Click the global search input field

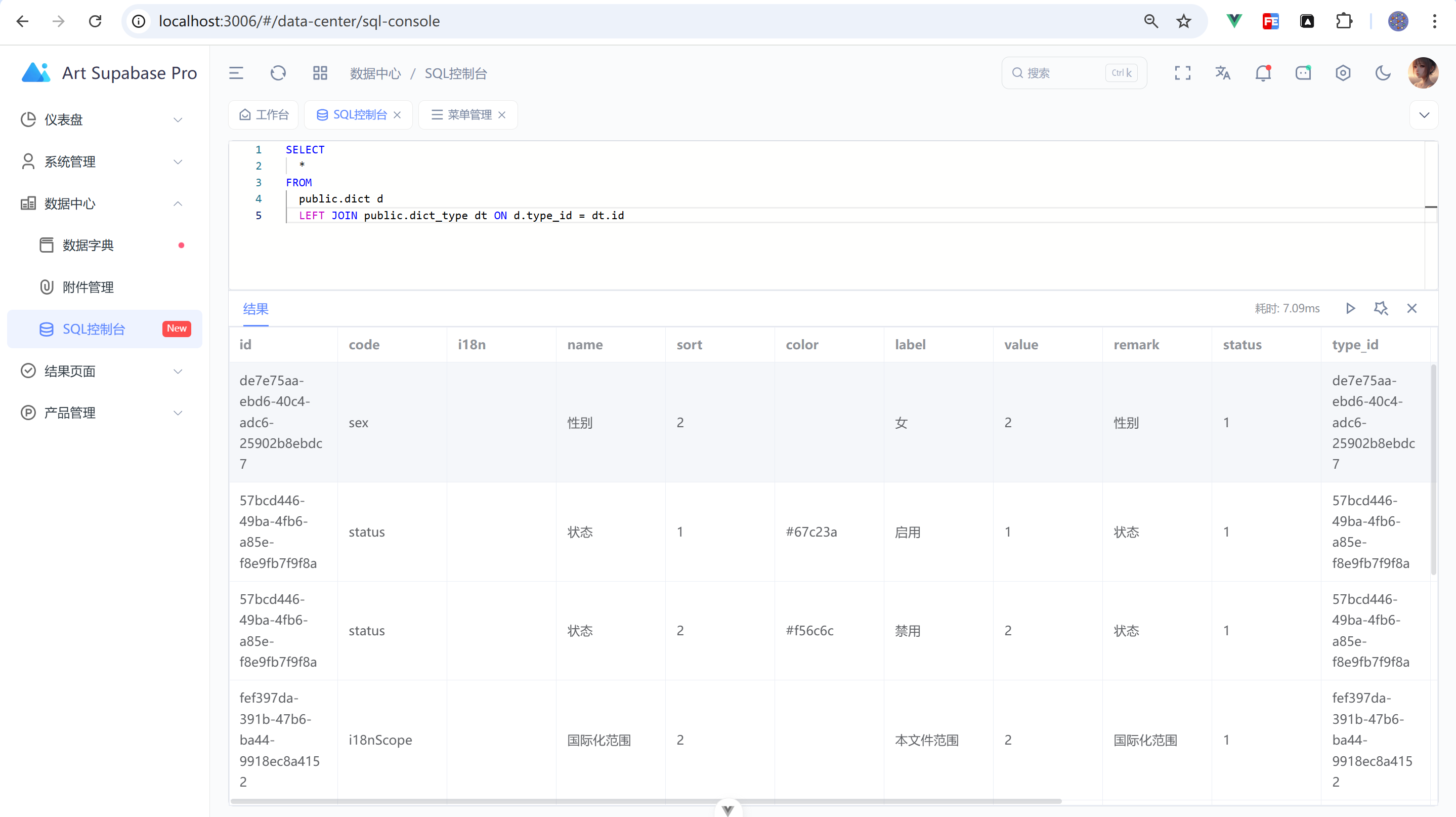coord(1068,73)
